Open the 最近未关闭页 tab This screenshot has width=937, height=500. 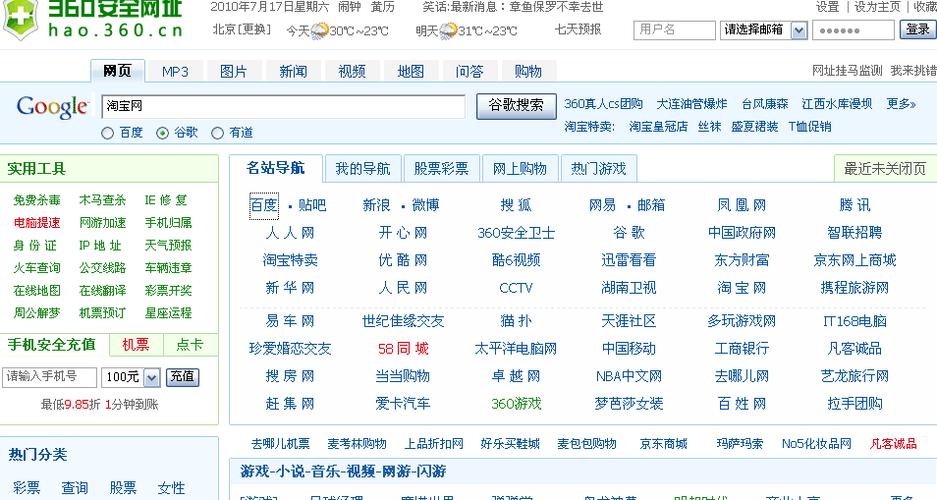click(885, 169)
